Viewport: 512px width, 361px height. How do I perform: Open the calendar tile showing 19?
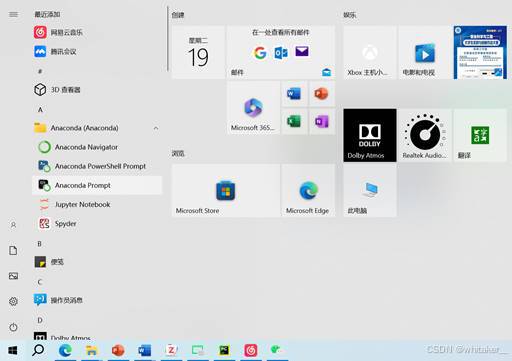point(198,52)
